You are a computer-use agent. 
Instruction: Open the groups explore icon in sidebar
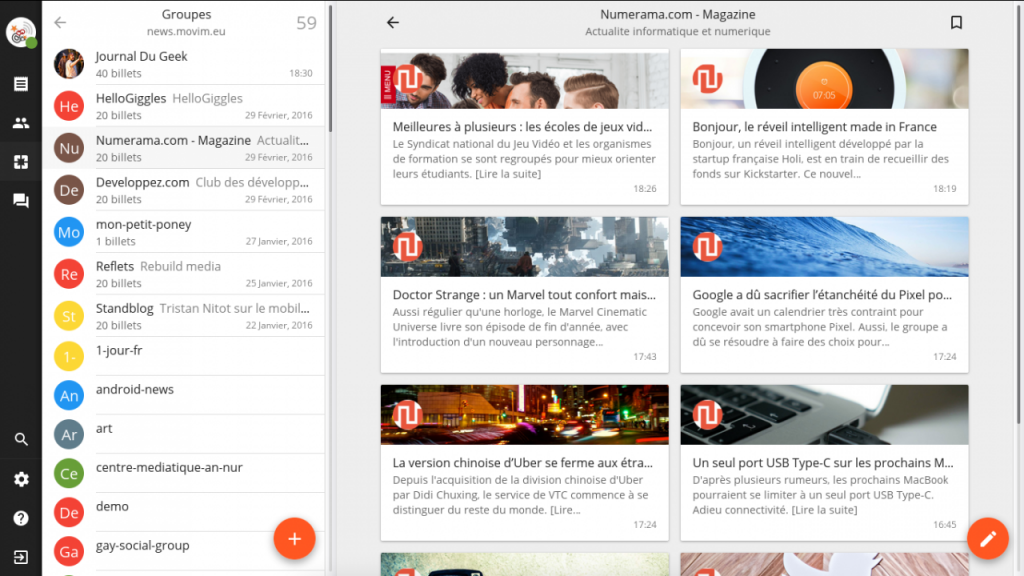(21, 161)
